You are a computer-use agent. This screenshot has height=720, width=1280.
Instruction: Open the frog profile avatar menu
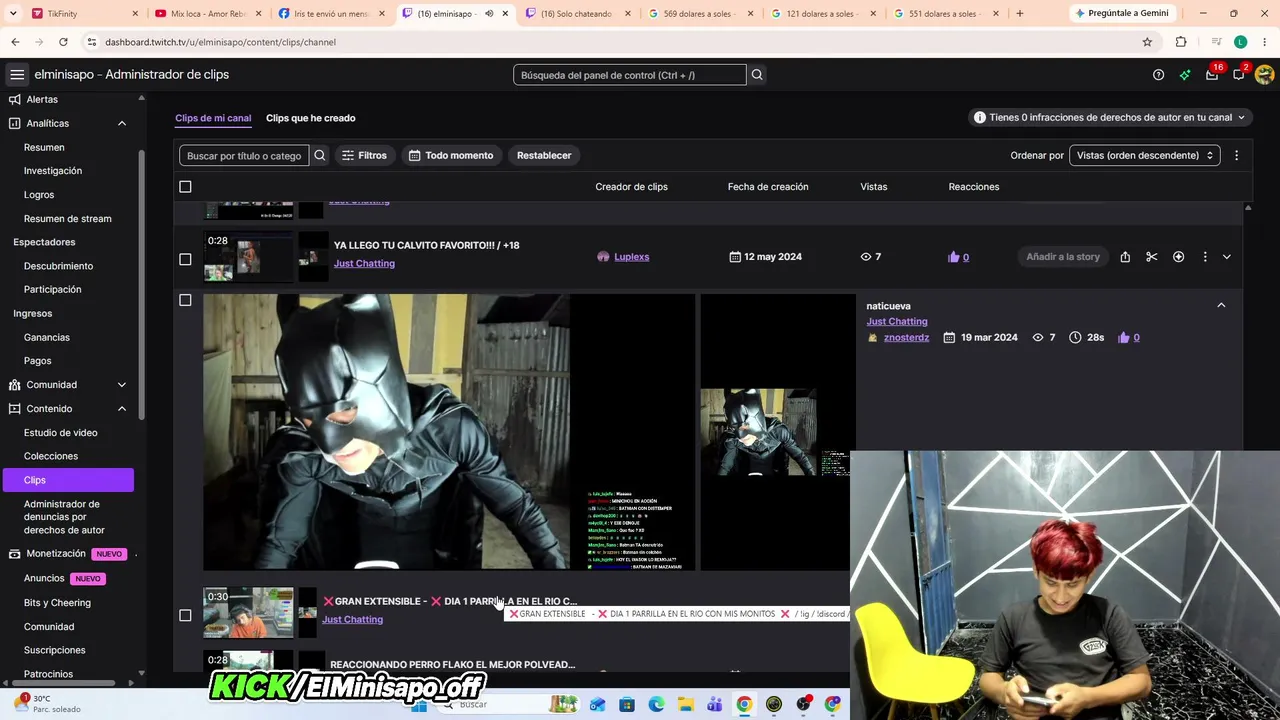(x=1264, y=75)
